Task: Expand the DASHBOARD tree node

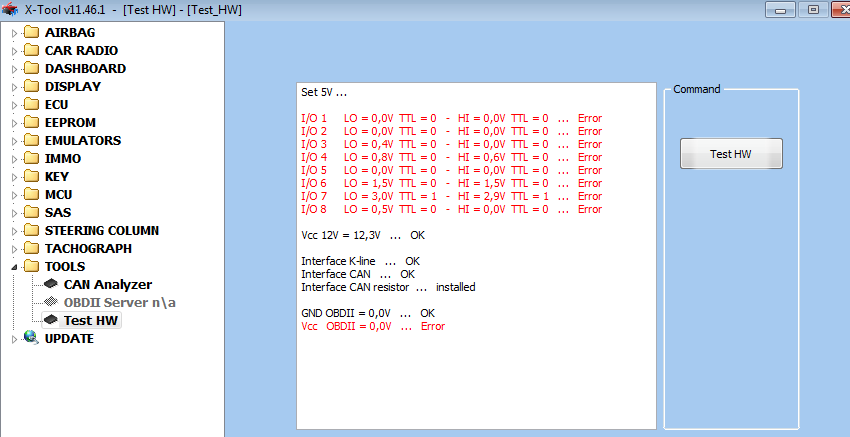Action: pyautogui.click(x=14, y=68)
